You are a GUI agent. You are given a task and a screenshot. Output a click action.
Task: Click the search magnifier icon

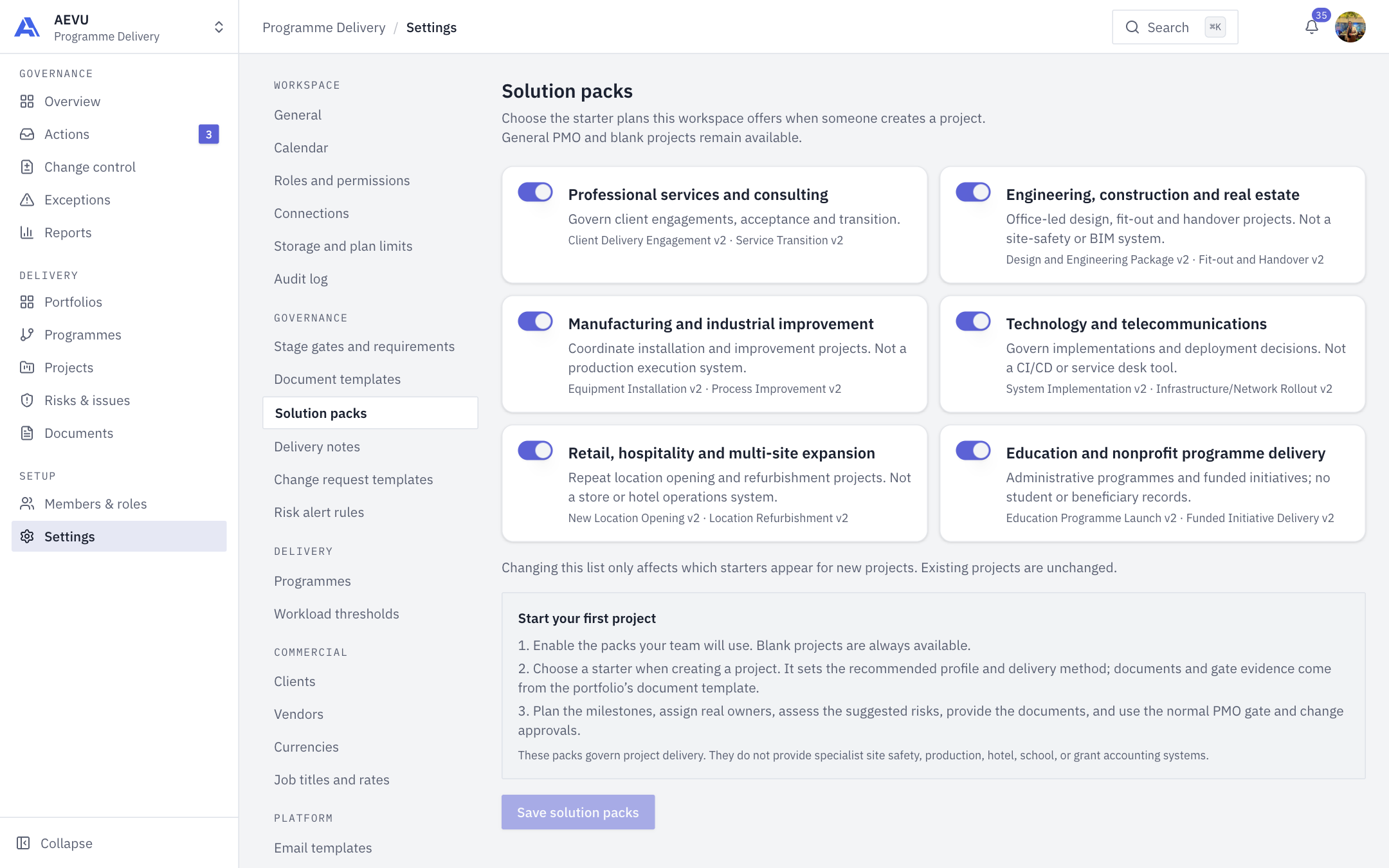[1132, 27]
